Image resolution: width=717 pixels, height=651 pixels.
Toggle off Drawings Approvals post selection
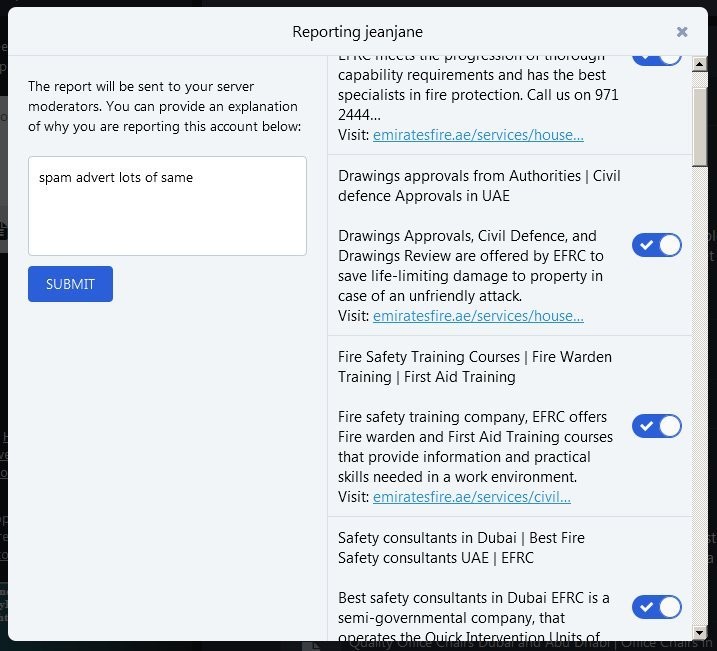657,245
